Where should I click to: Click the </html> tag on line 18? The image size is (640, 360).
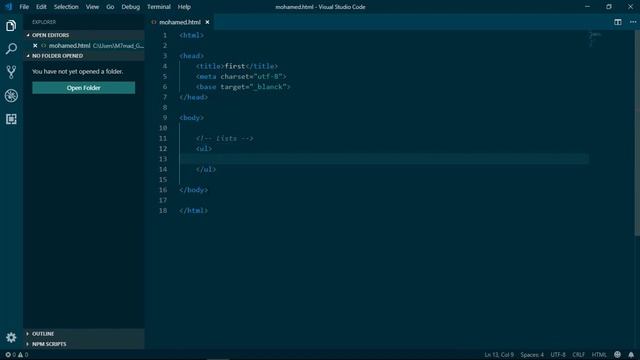[193, 211]
